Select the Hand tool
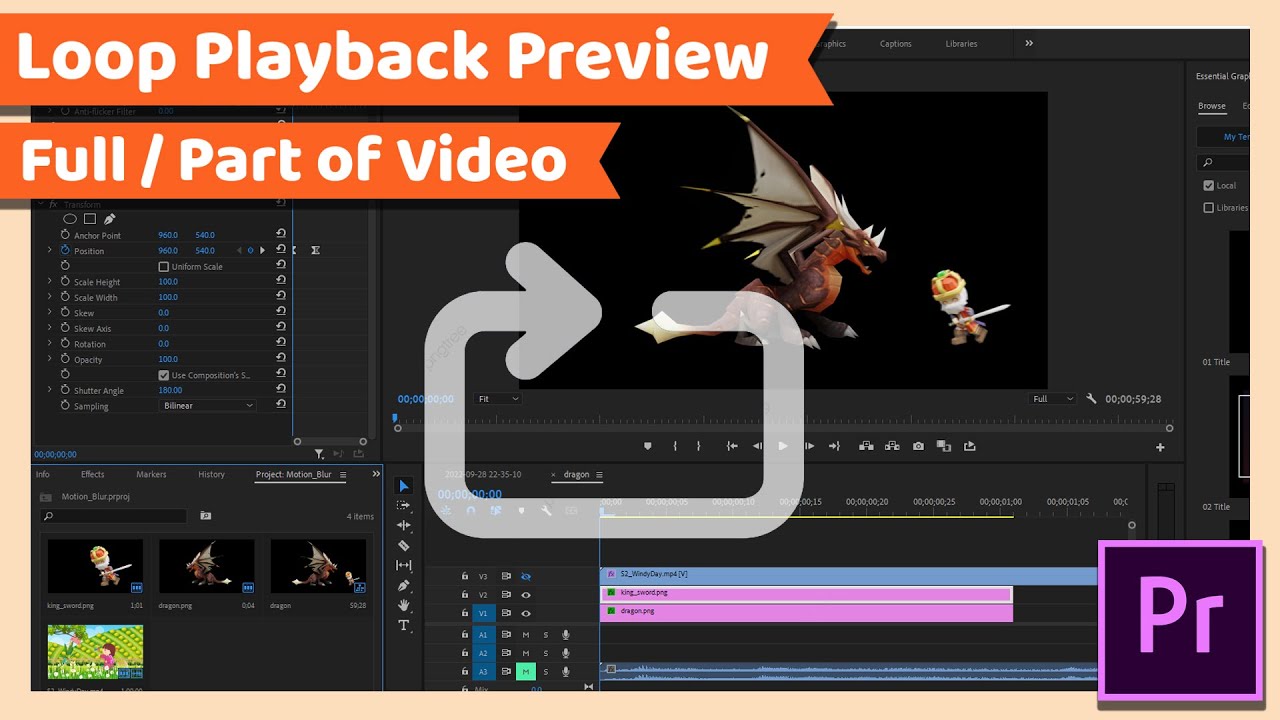Viewport: 1280px width, 720px height. coord(404,605)
